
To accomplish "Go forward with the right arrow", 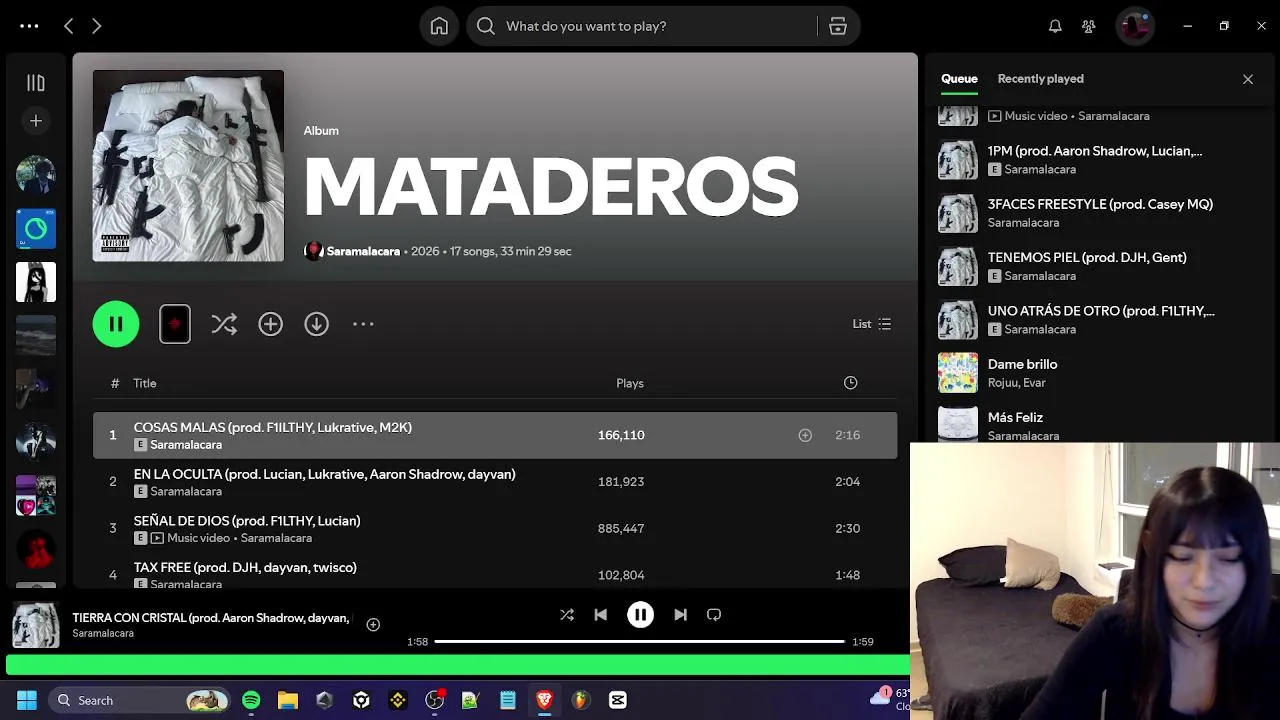I will (x=97, y=26).
